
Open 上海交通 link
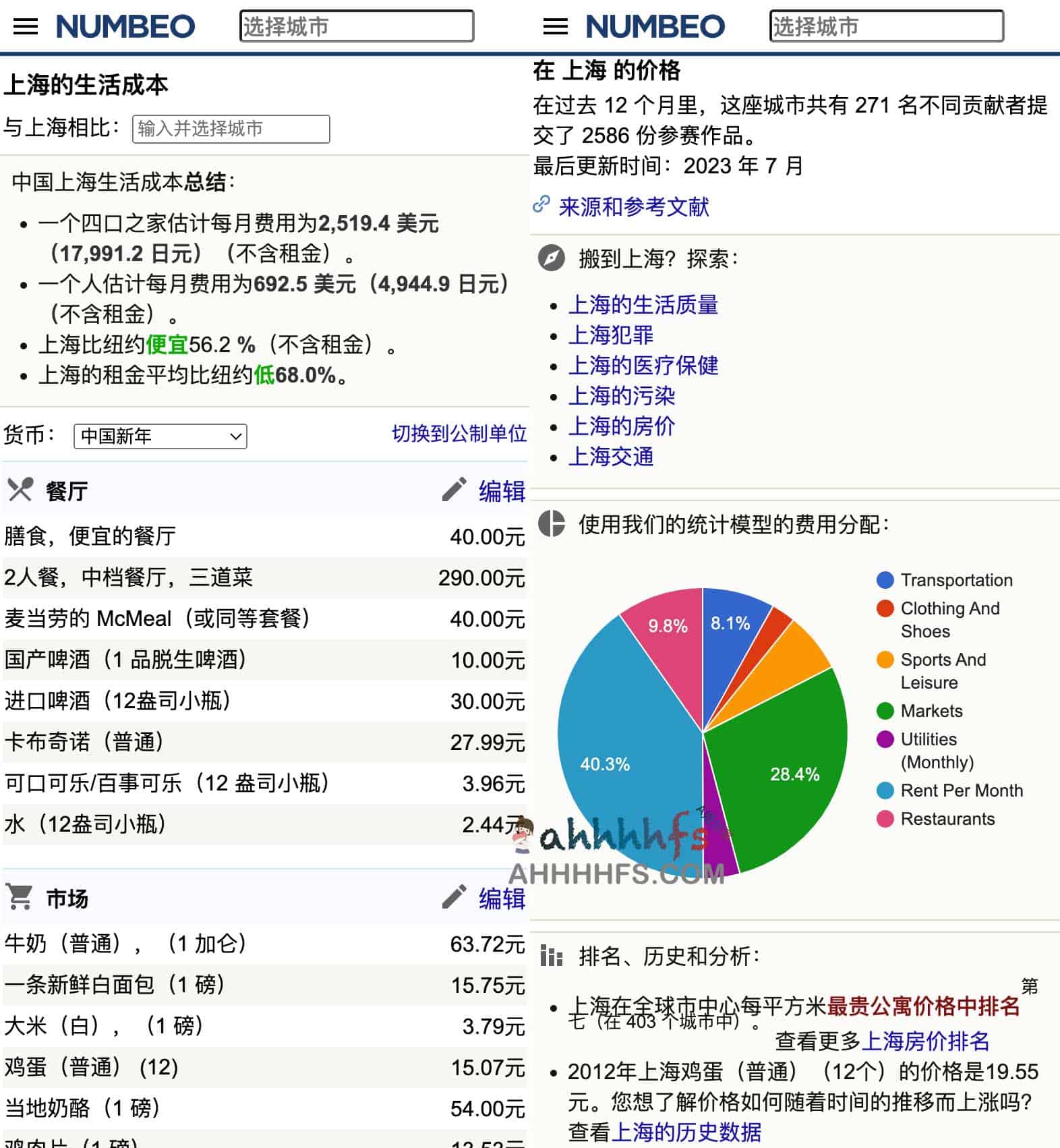[x=611, y=457]
